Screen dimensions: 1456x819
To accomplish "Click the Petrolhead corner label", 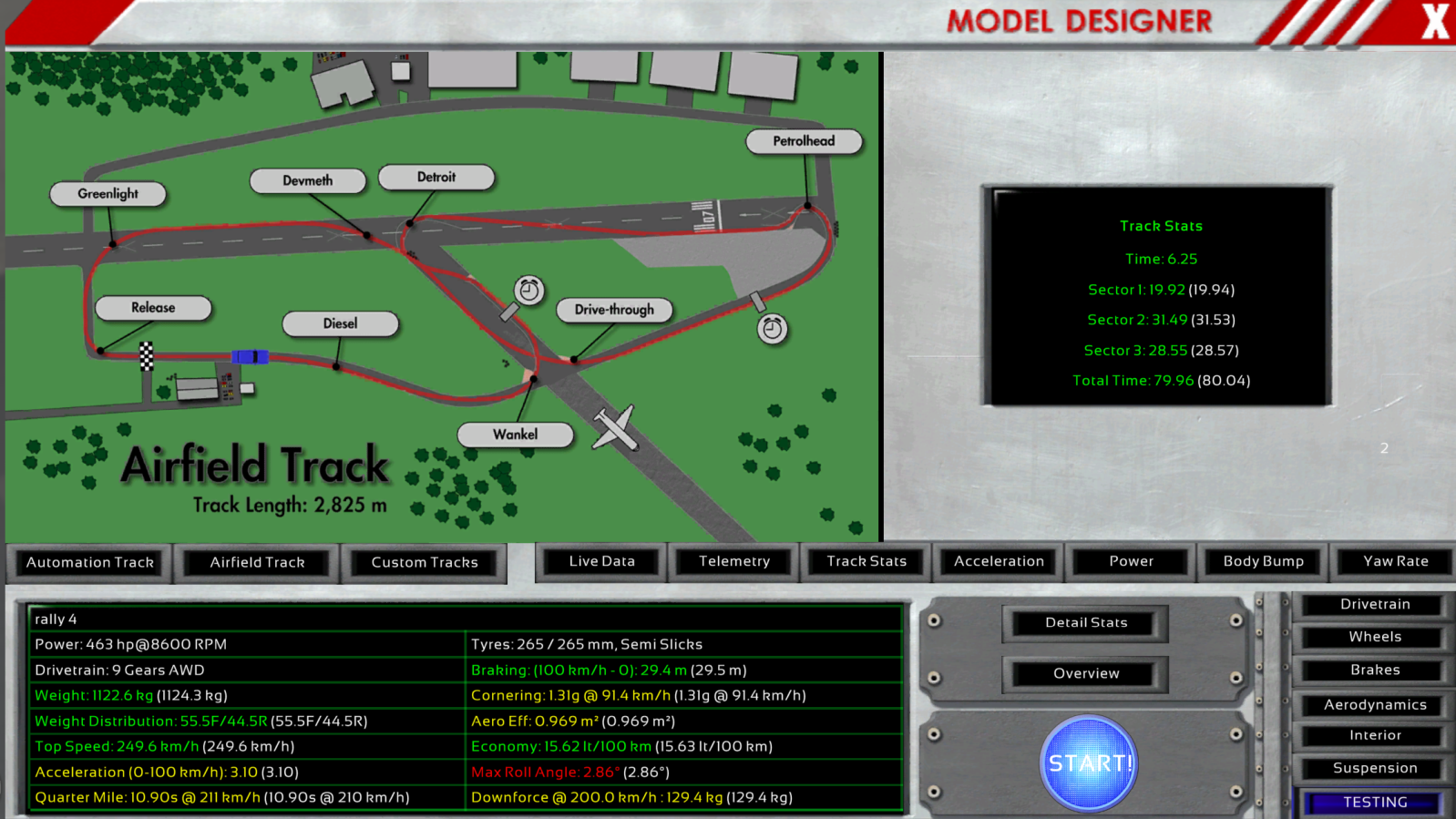I will [x=804, y=141].
